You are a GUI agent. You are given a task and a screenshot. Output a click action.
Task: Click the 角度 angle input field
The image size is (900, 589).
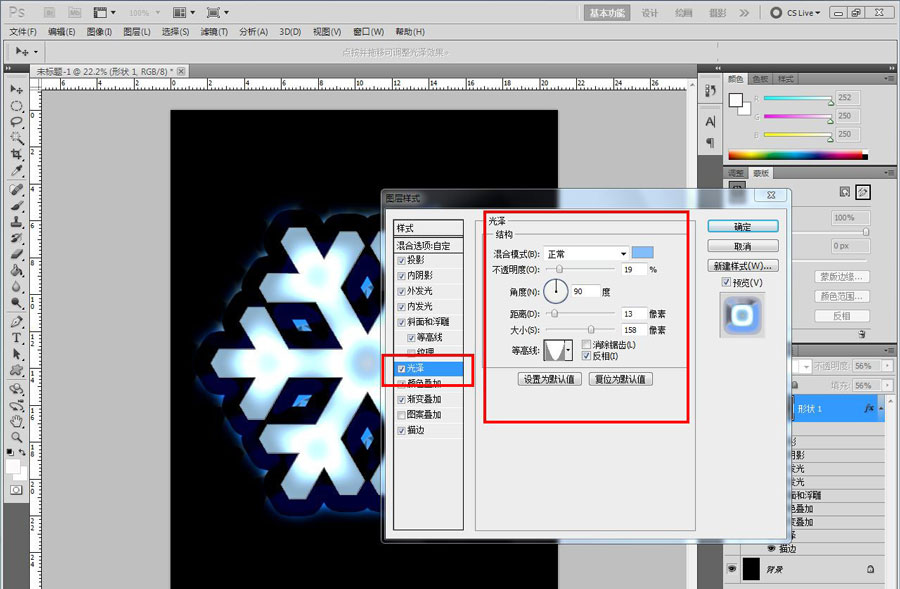point(585,291)
